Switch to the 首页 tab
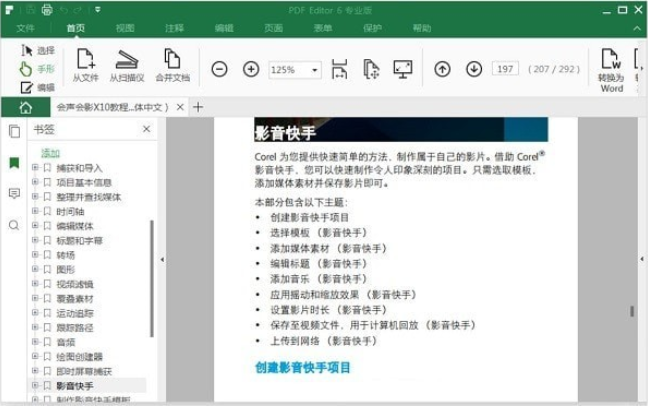Image resolution: width=648 pixels, height=406 pixels. click(76, 28)
